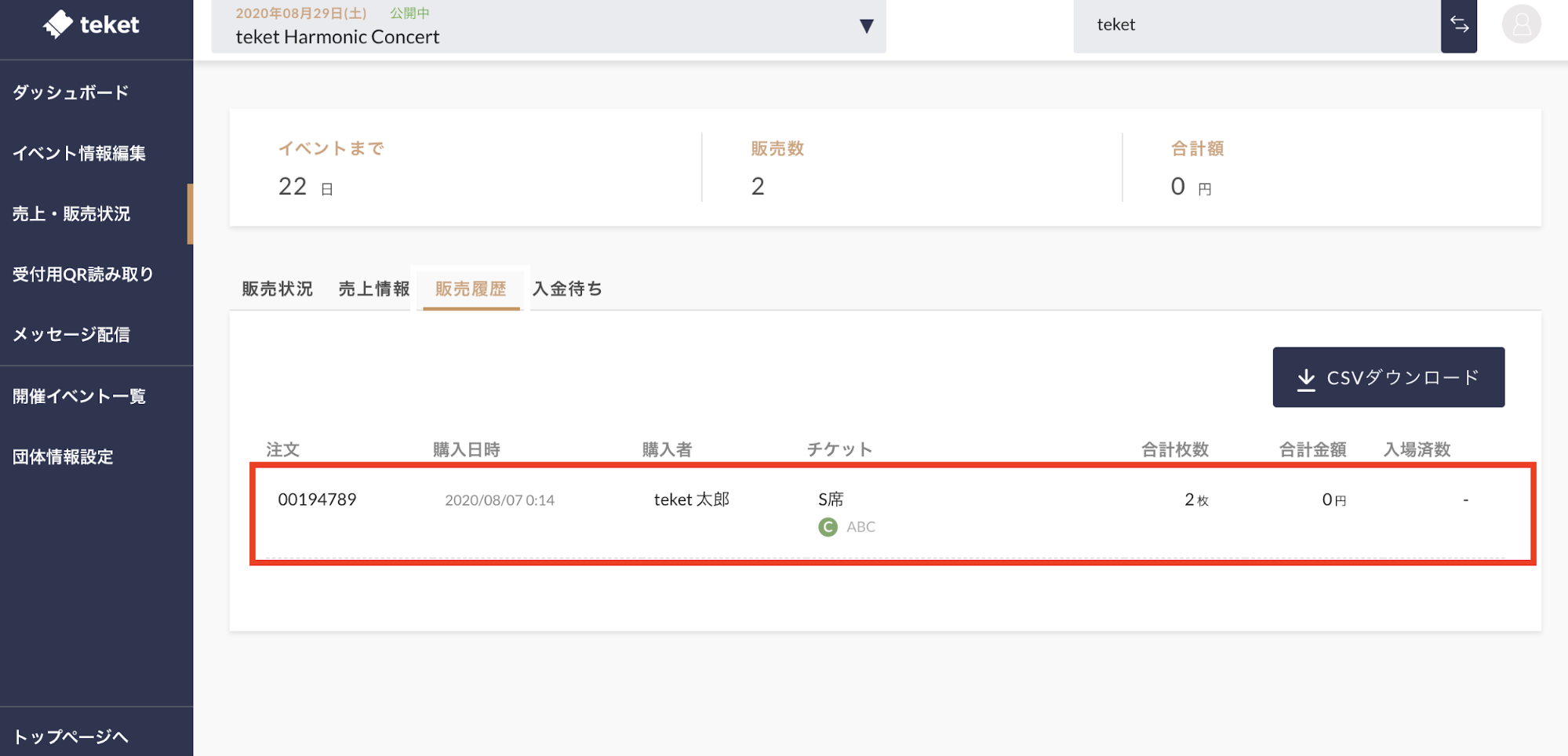Open イベント情報編集 in the sidebar
1568x756 pixels.
(79, 153)
